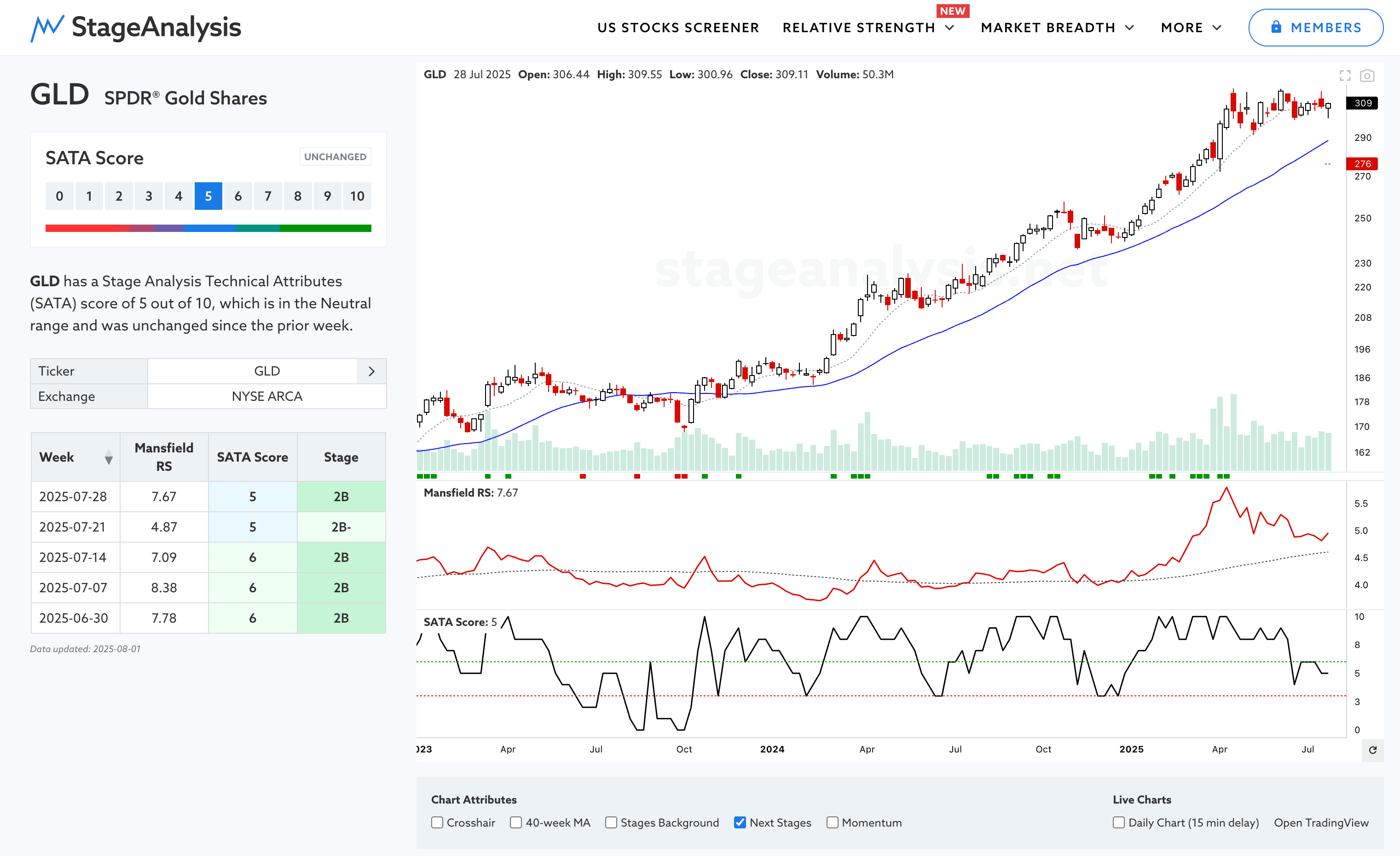Click the SATA Score column header
Screen dimensions: 1400x856
(x=253, y=457)
